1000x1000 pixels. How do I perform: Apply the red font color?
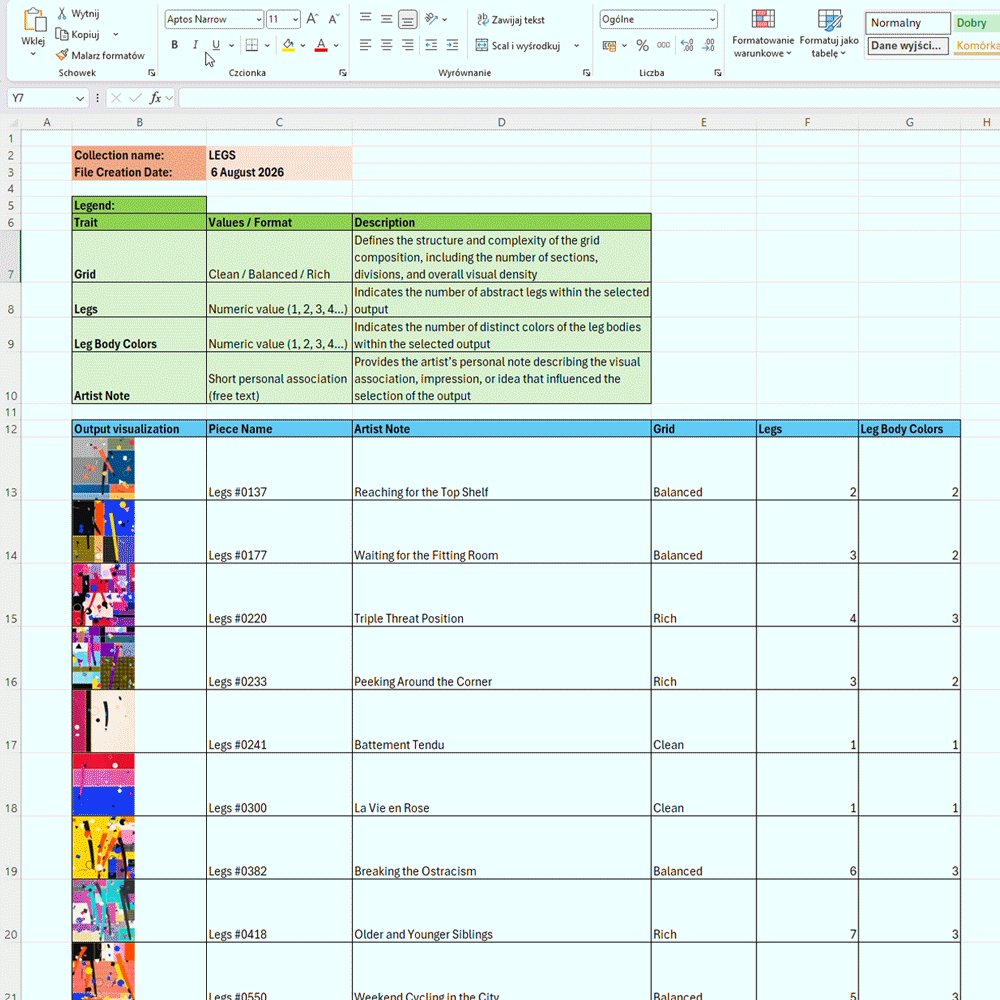[x=321, y=45]
